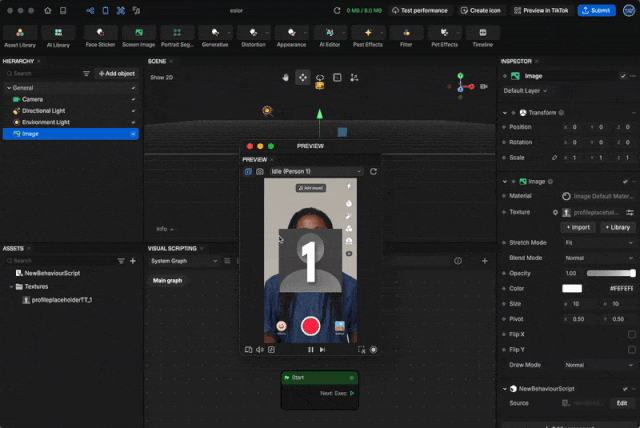
Task: Open the Default Layer dropdown
Action: pyautogui.click(x=525, y=91)
